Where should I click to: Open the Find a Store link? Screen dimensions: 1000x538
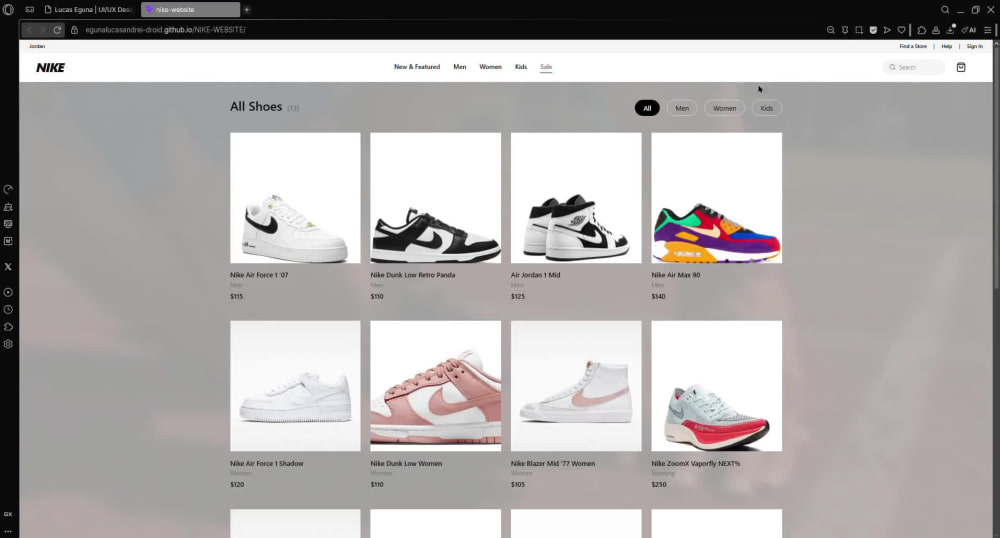(x=913, y=47)
